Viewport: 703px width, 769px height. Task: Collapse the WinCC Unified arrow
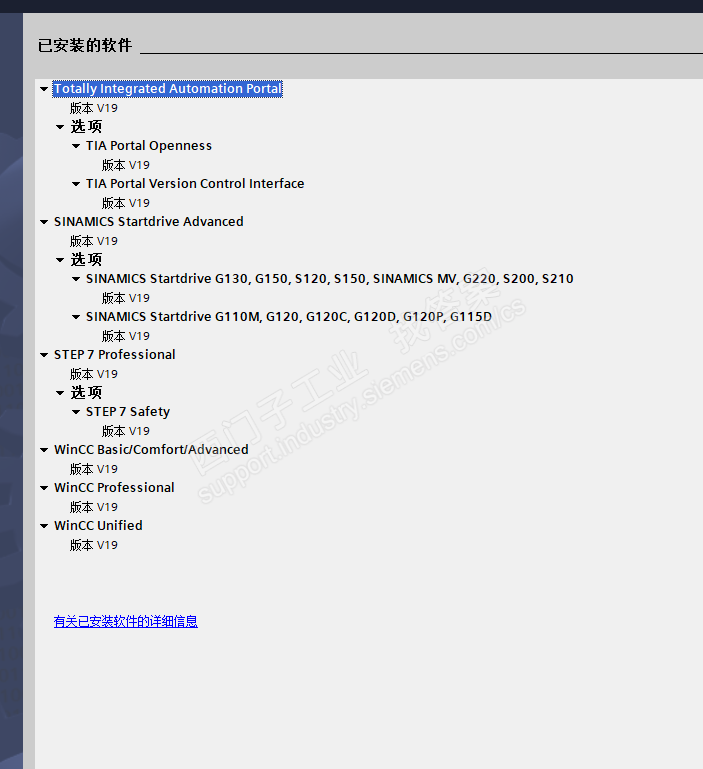pyautogui.click(x=44, y=526)
